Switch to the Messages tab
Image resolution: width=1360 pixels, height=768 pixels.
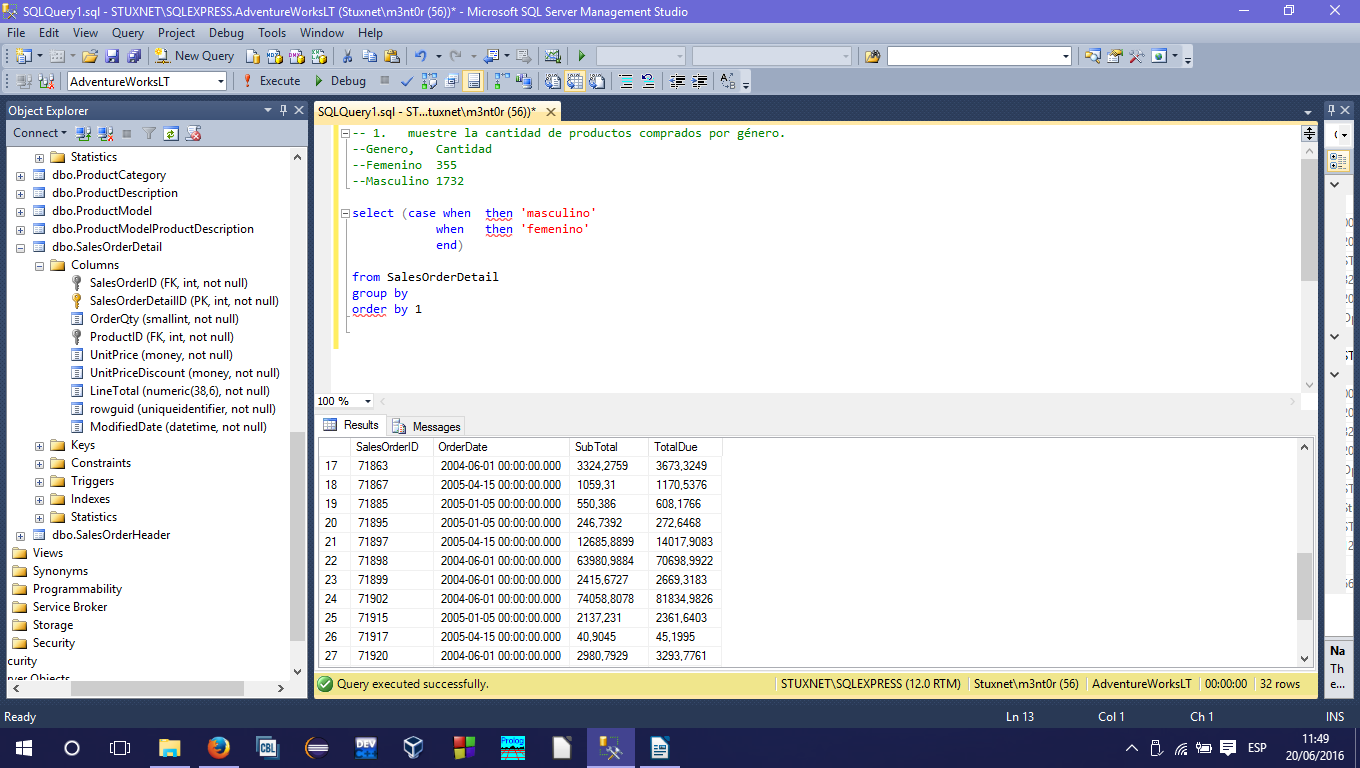(427, 426)
